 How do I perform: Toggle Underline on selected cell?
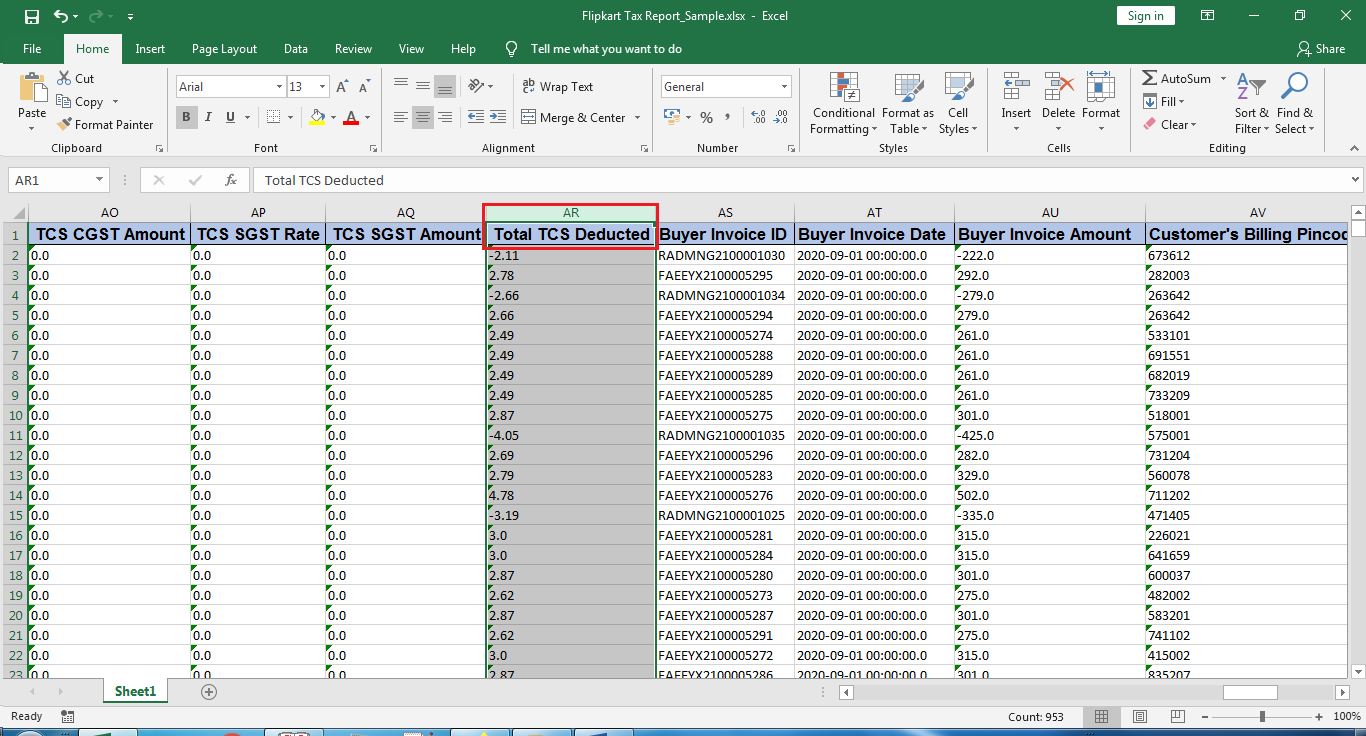[x=228, y=117]
